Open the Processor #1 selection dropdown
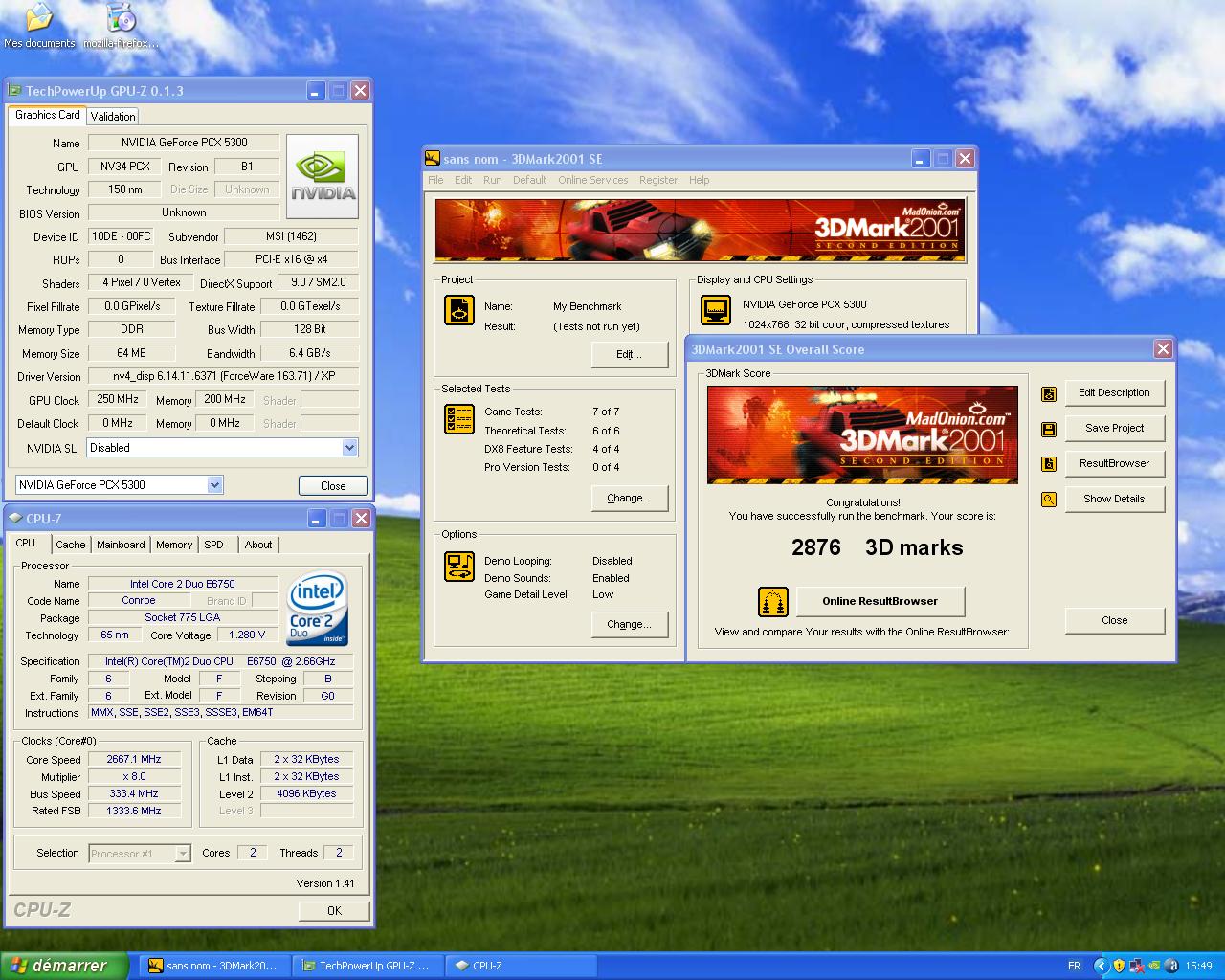This screenshot has height=980, width=1225. point(183,854)
